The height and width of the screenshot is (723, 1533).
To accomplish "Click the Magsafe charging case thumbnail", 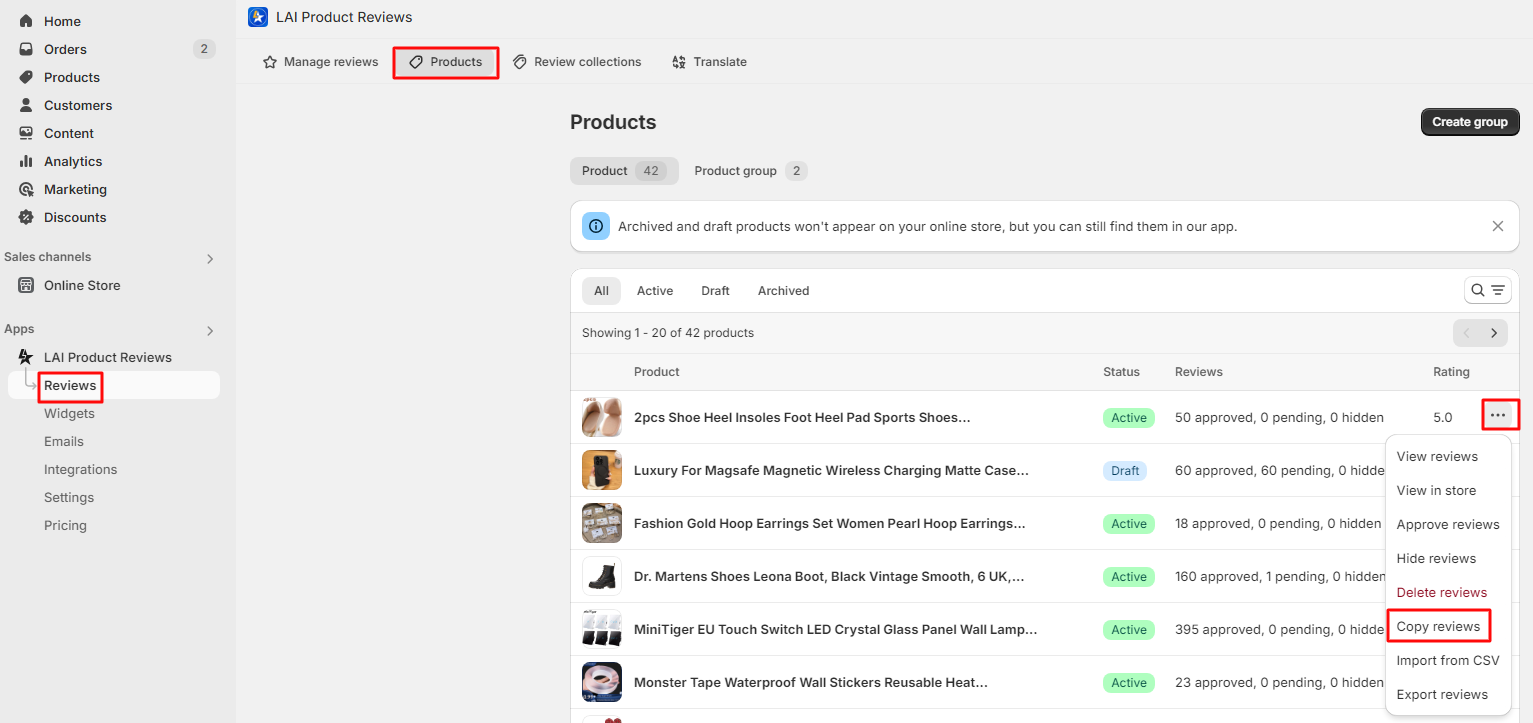I will [602, 470].
